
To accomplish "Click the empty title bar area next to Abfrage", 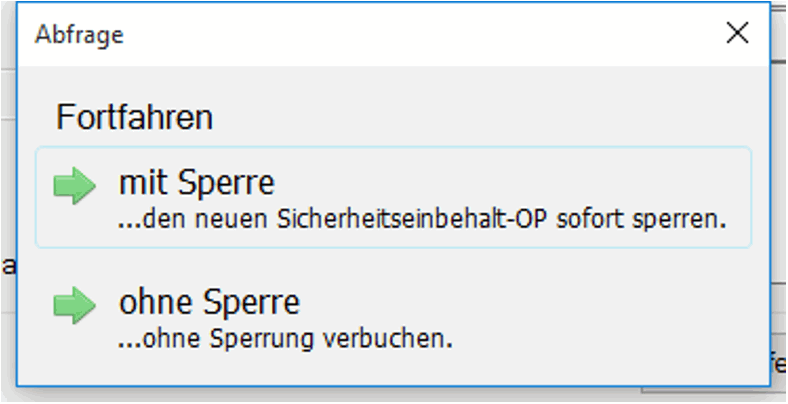I will point(400,35).
